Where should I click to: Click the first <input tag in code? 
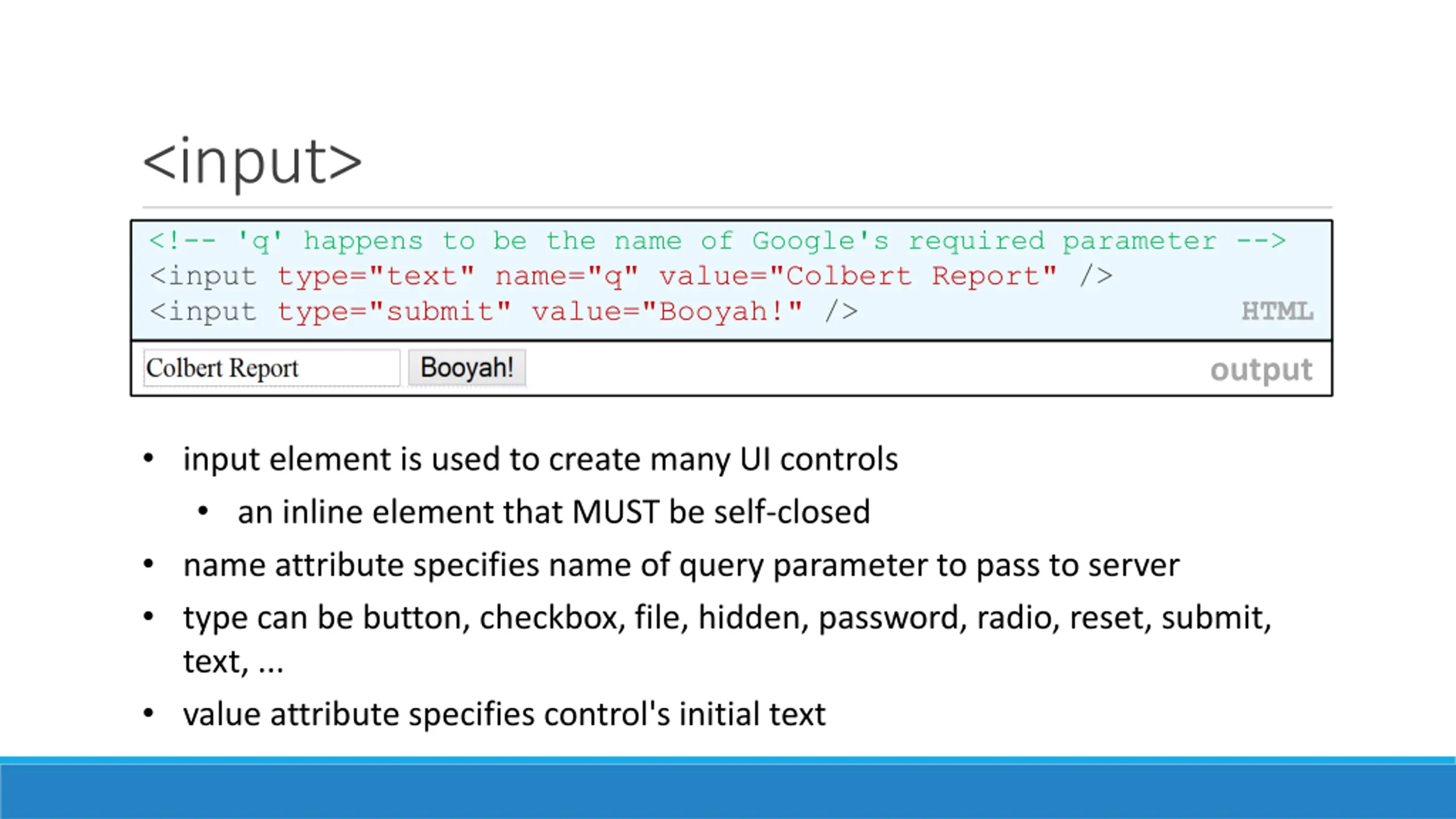pyautogui.click(x=203, y=276)
